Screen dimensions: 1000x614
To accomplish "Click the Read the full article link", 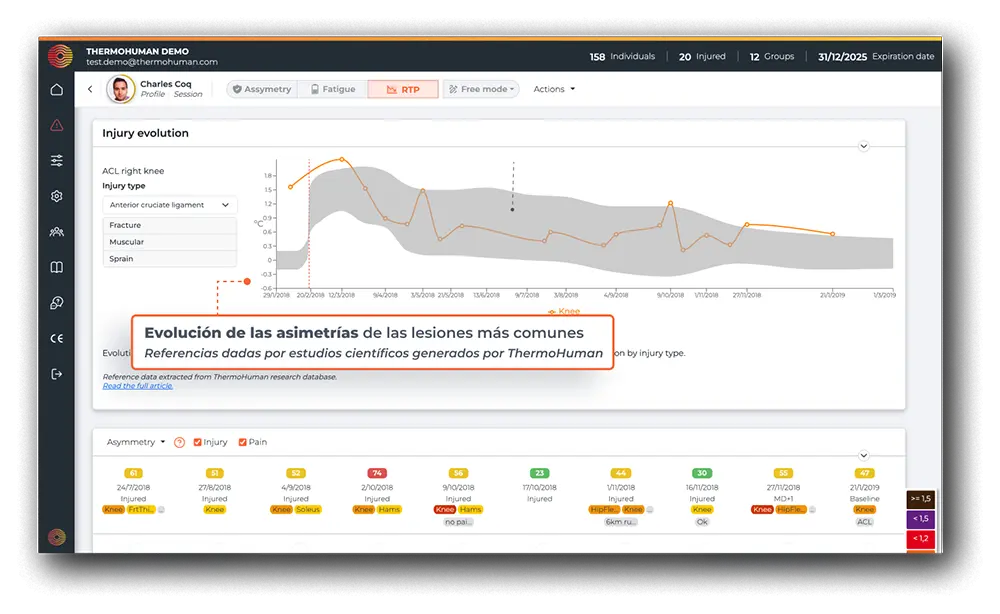I will coord(137,386).
